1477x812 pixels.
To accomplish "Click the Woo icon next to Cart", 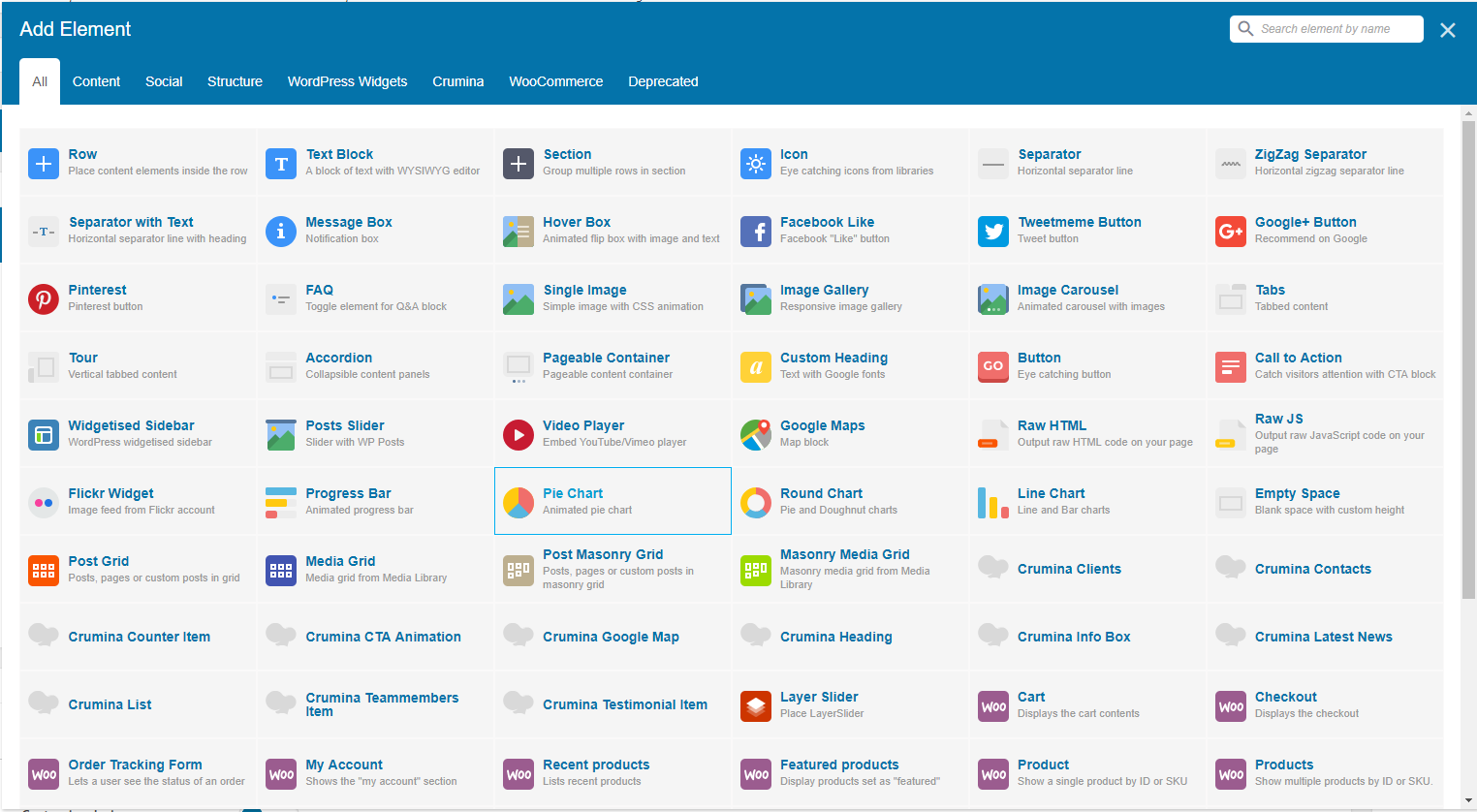I will [x=993, y=706].
